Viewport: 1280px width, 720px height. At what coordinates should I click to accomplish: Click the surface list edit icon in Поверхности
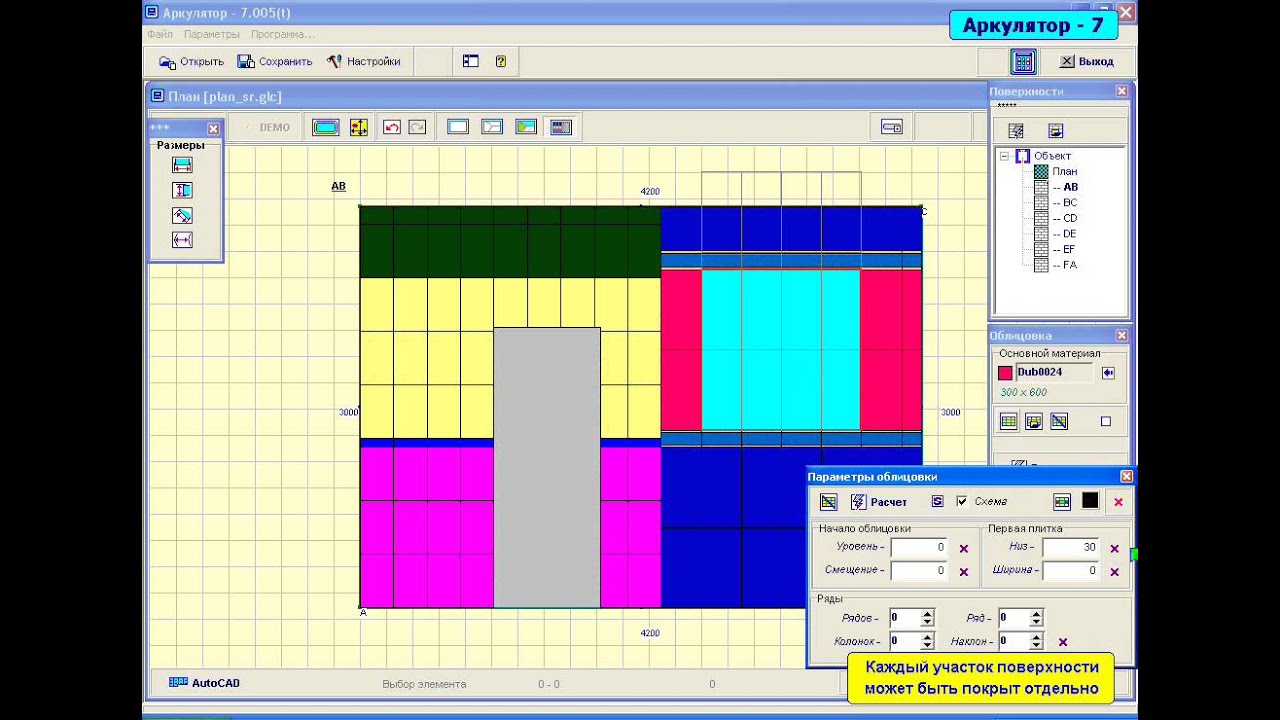click(1016, 131)
